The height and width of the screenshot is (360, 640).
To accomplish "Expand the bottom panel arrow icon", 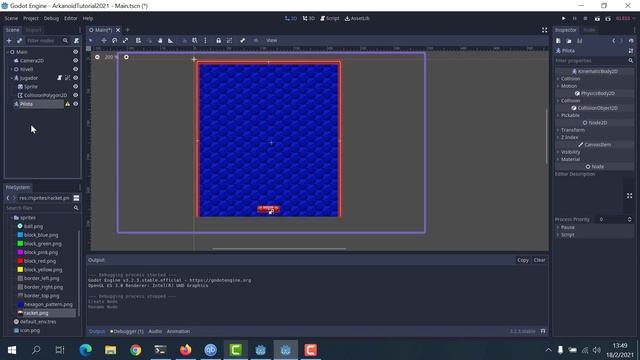I will (x=543, y=331).
